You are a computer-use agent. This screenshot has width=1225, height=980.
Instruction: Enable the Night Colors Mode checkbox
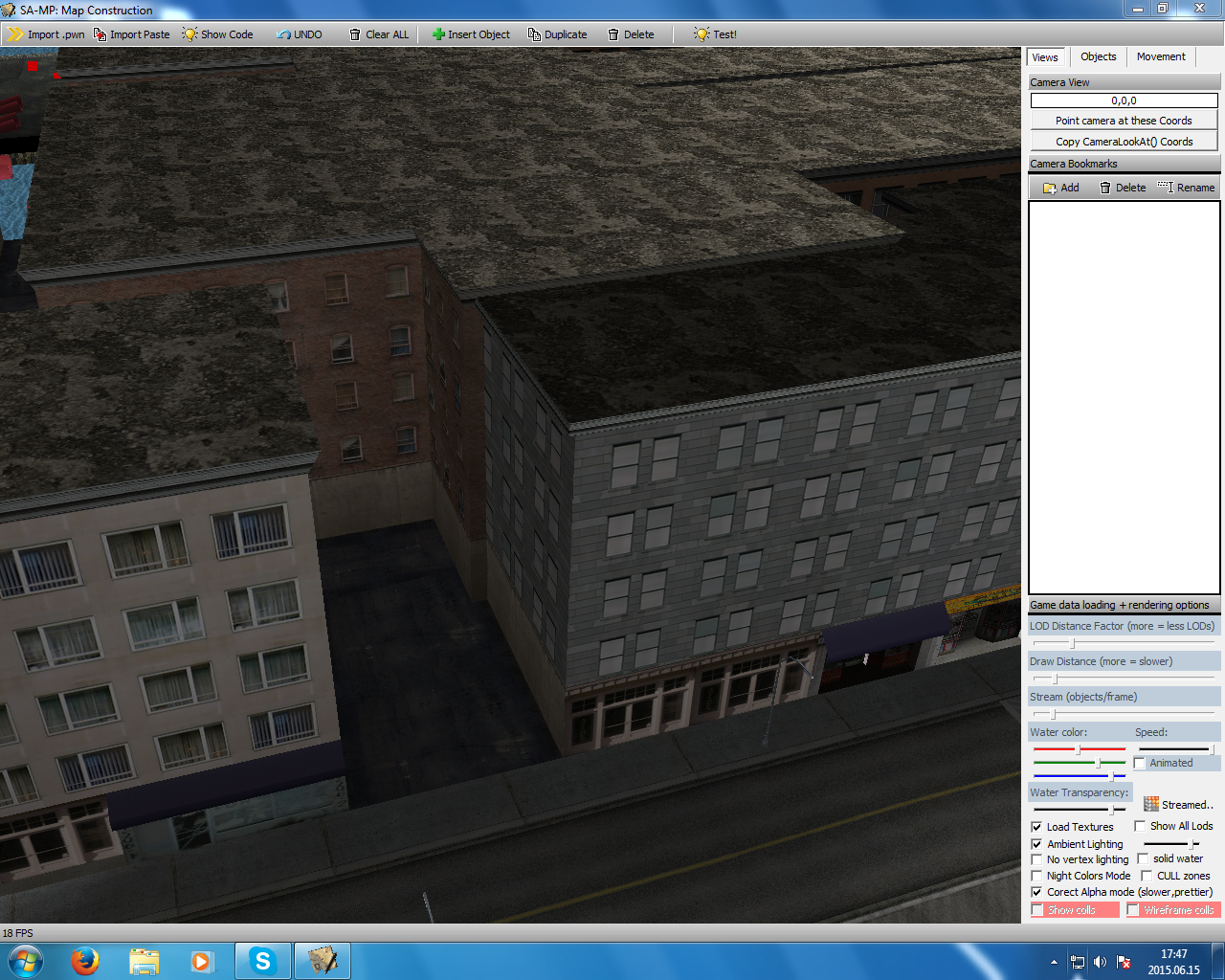point(1036,876)
